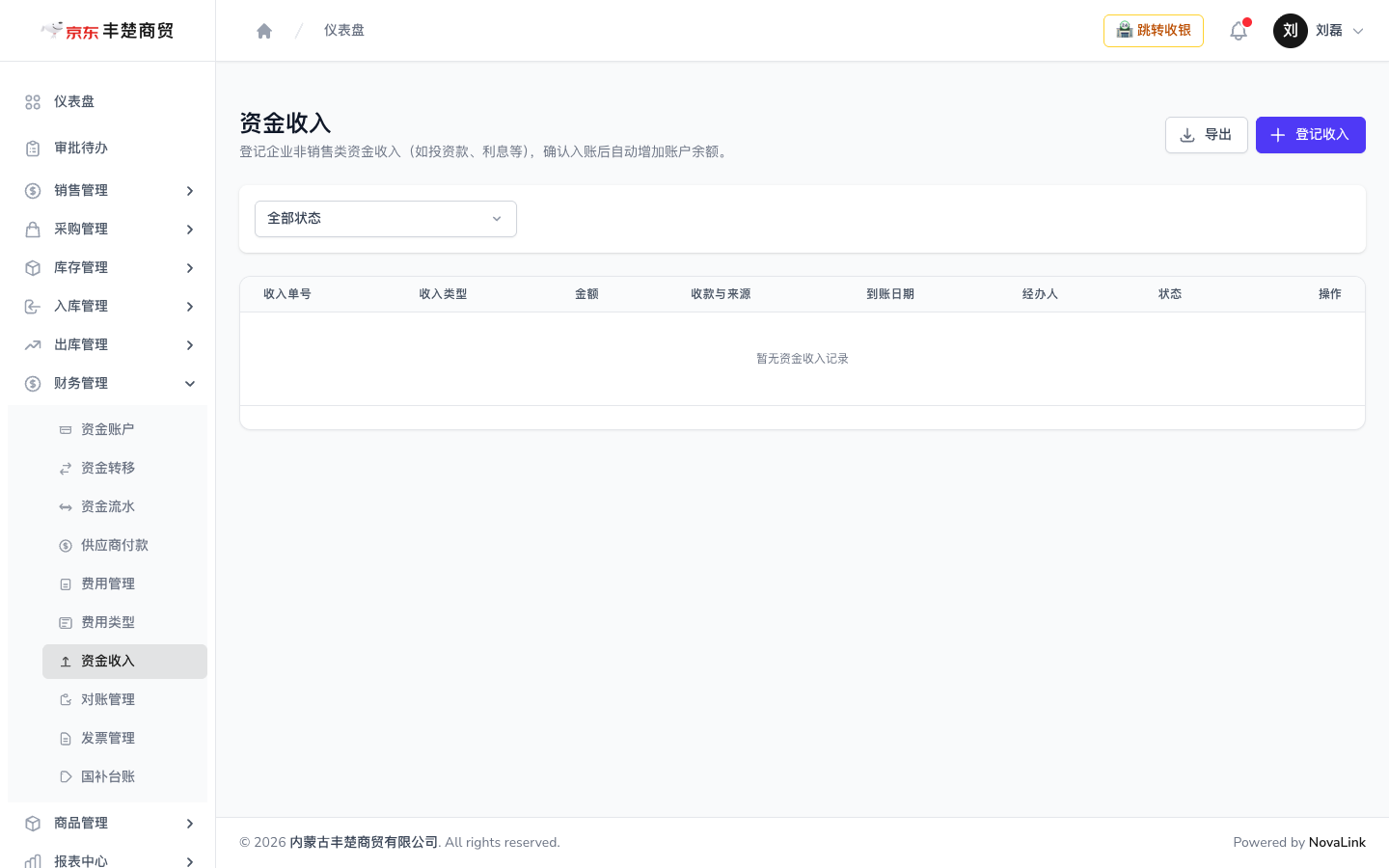Click the 国补台账 tag icon
Image resolution: width=1389 pixels, height=868 pixels.
(66, 777)
